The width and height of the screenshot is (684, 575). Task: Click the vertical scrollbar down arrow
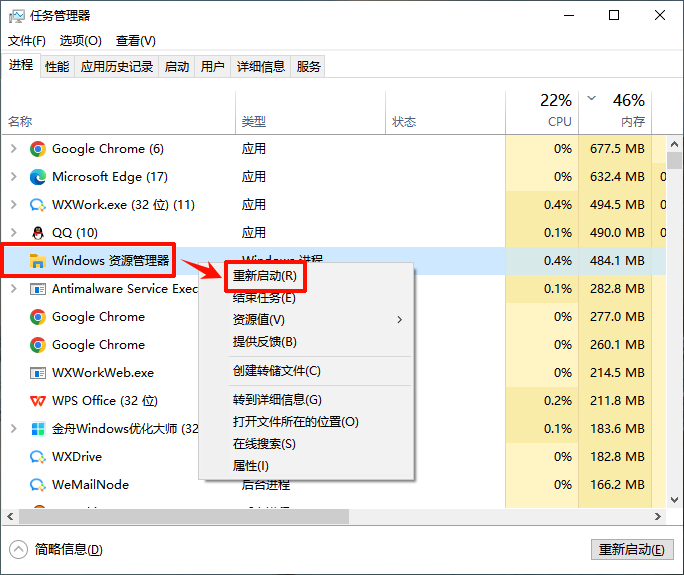[x=674, y=500]
